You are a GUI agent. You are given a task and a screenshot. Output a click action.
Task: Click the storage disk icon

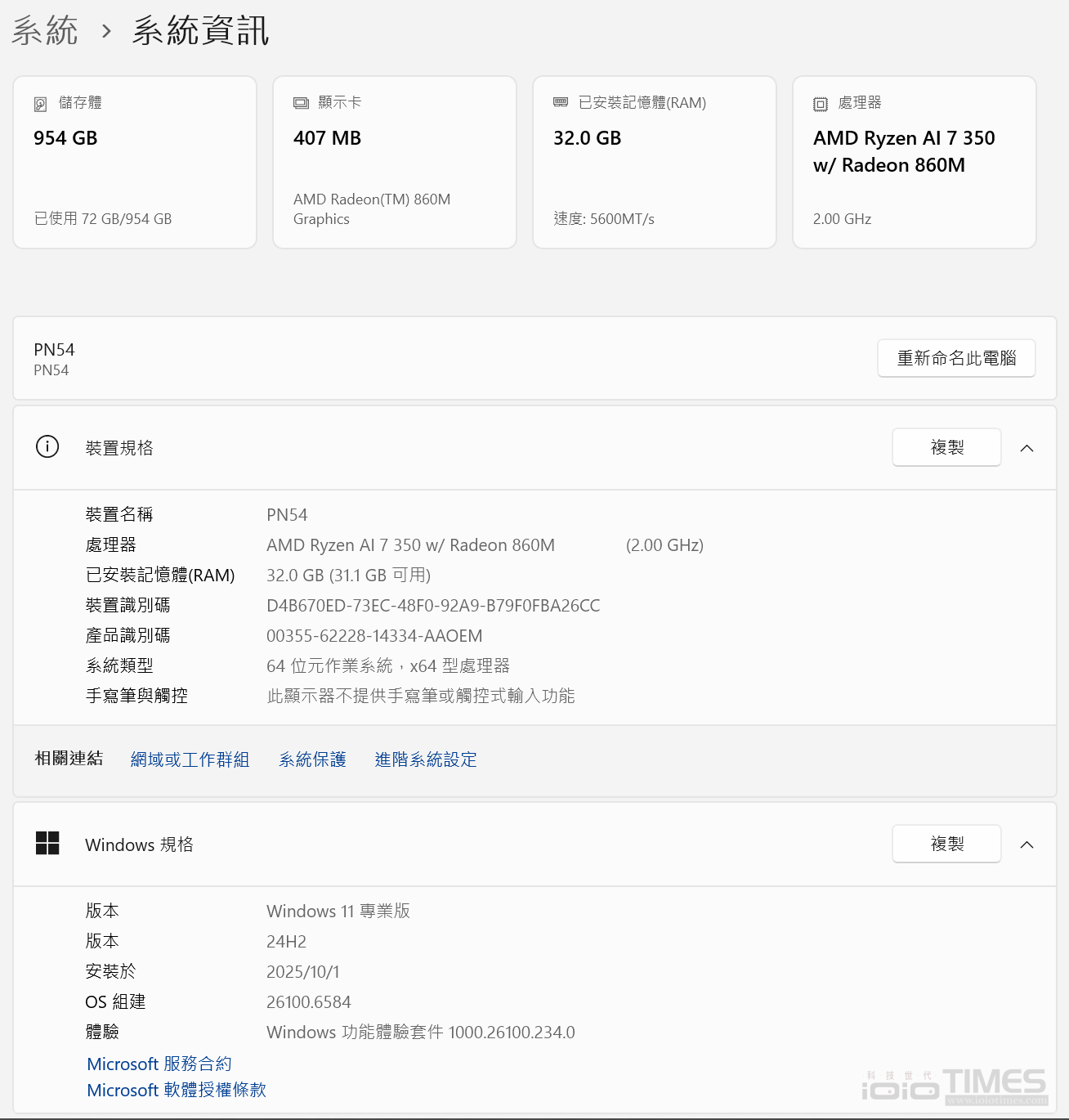click(x=40, y=104)
